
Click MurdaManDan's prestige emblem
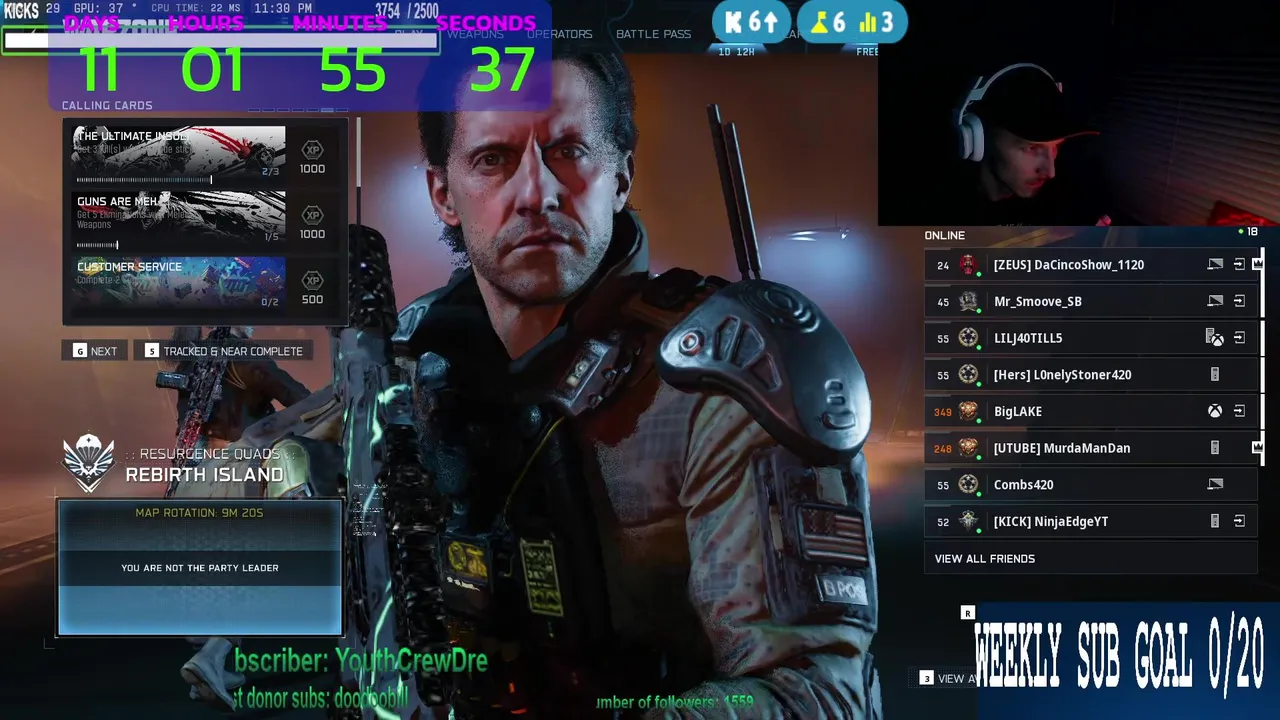point(968,448)
